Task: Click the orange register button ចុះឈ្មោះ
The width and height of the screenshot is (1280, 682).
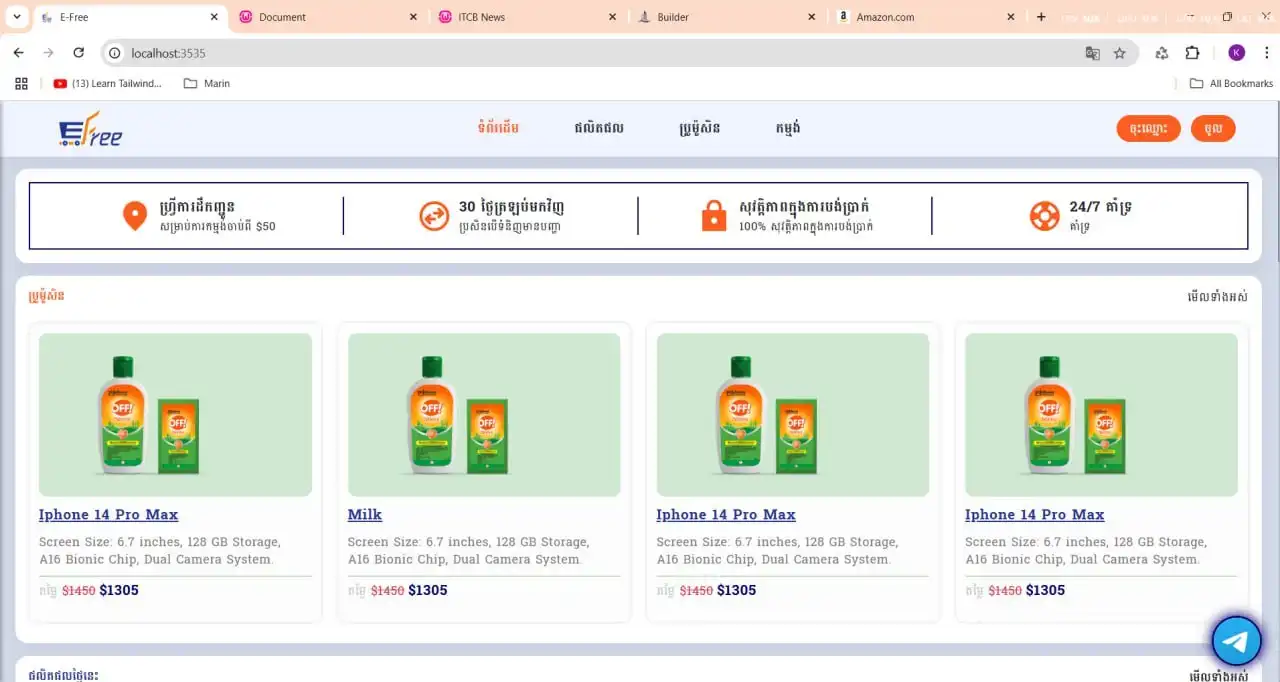Action: (x=1148, y=129)
